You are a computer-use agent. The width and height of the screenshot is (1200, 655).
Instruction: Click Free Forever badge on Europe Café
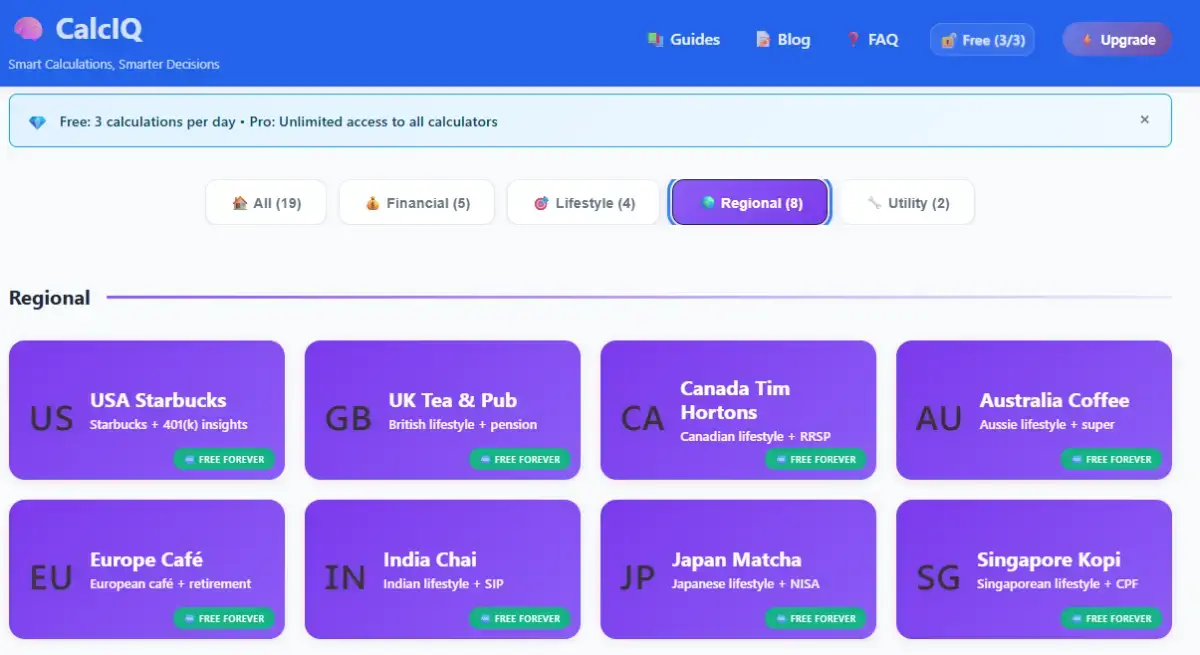click(224, 618)
